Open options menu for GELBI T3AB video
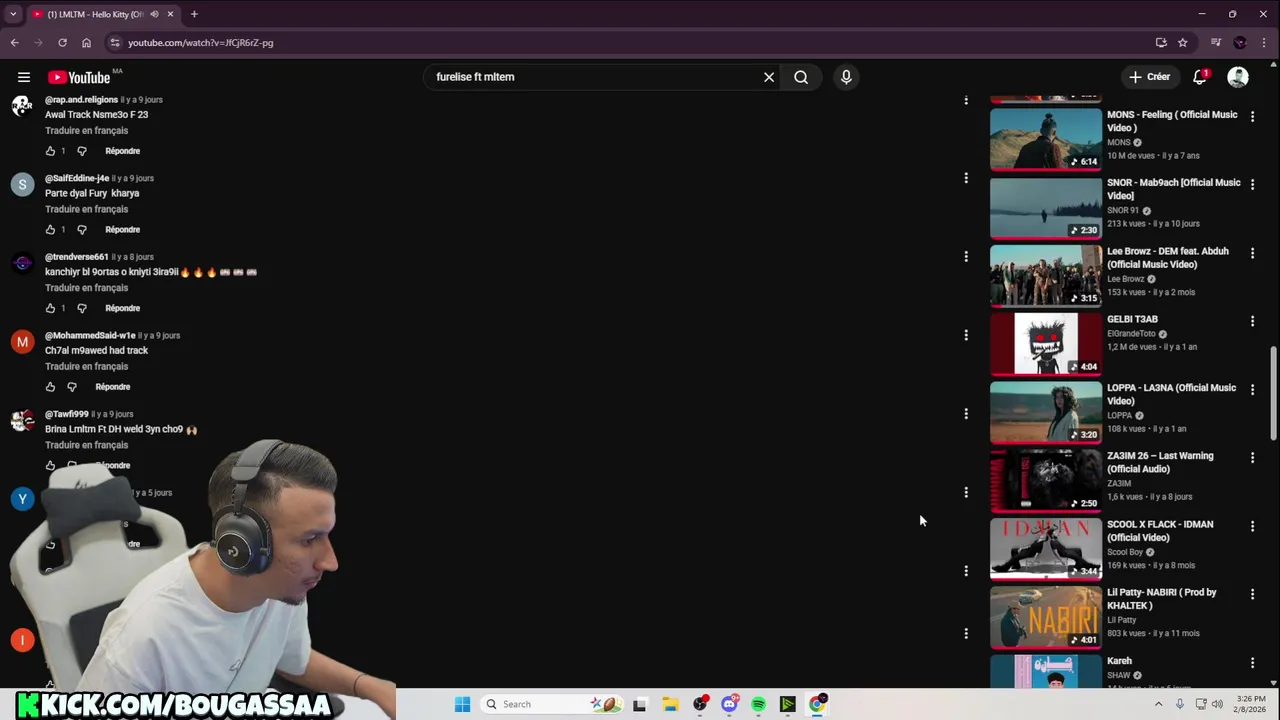The image size is (1280, 720). click(x=1252, y=321)
